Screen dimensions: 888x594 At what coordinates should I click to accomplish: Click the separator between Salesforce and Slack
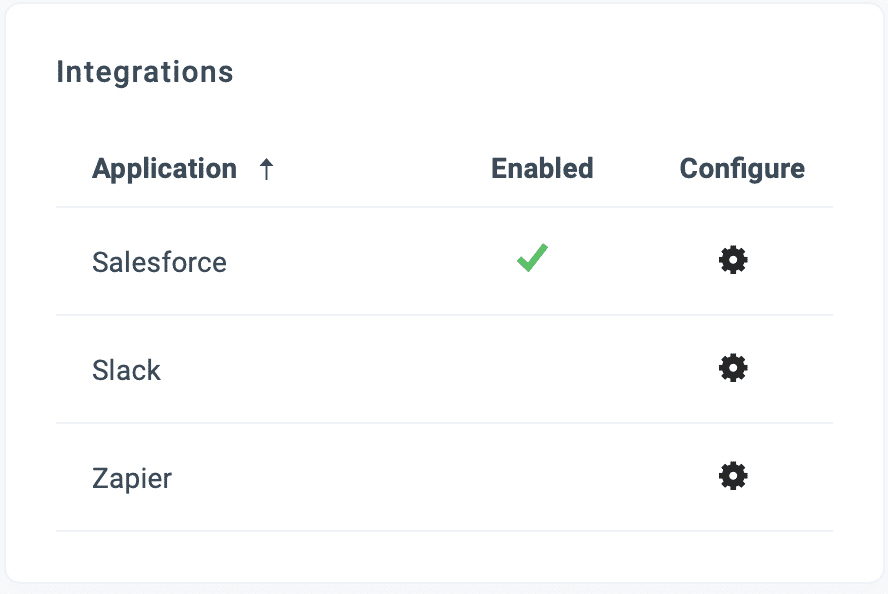tap(444, 315)
